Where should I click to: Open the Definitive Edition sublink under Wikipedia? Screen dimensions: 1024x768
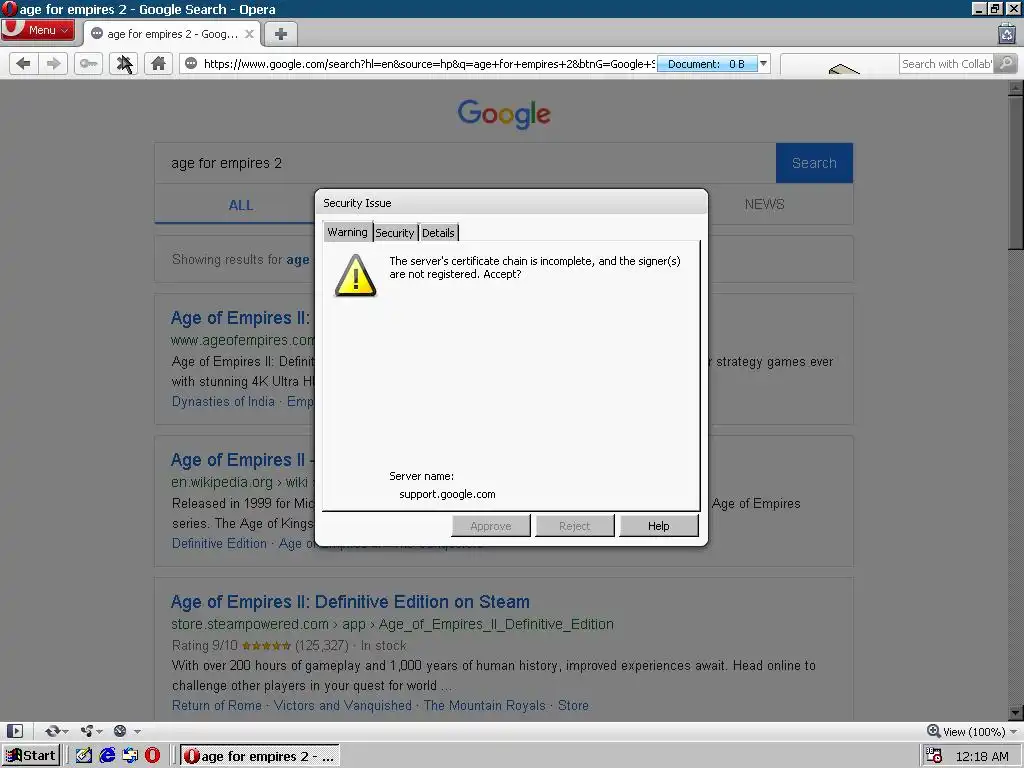point(219,543)
